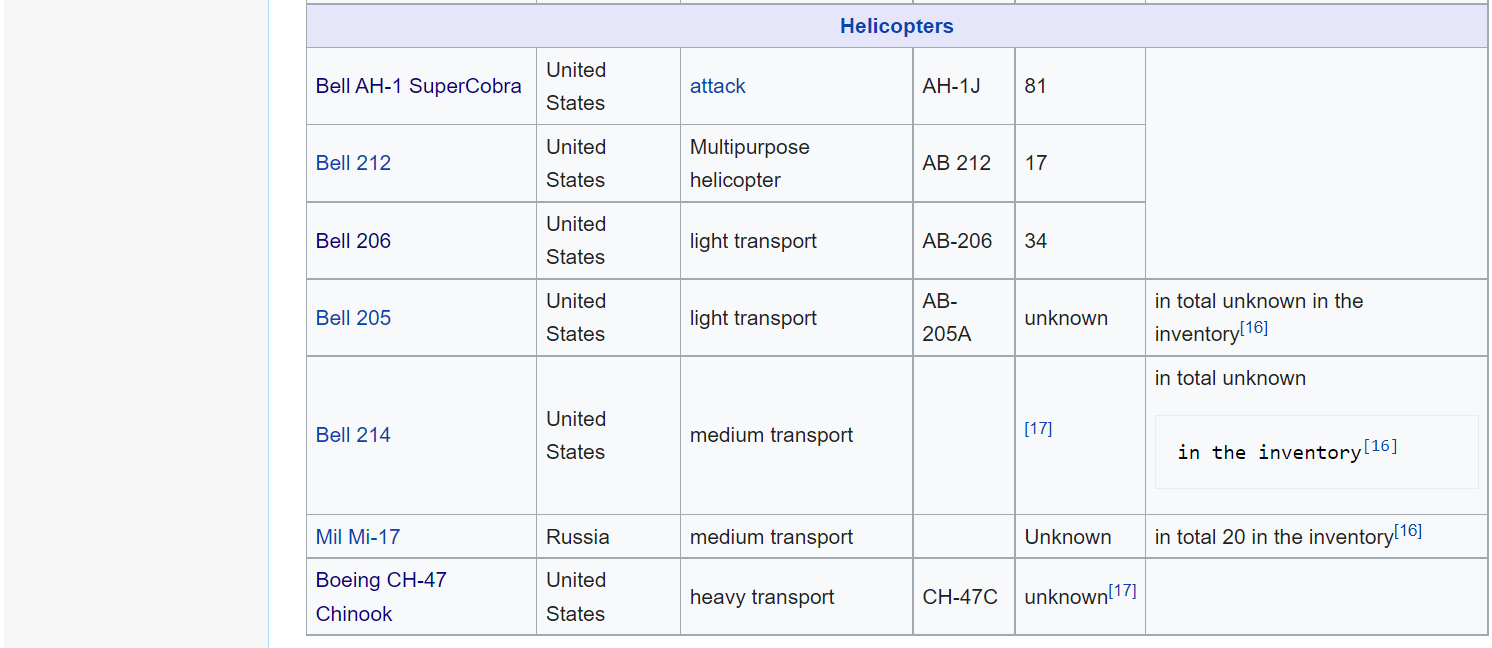Viewport: 1492px width, 648px height.
Task: Click the 'attack' role link
Action: (717, 86)
